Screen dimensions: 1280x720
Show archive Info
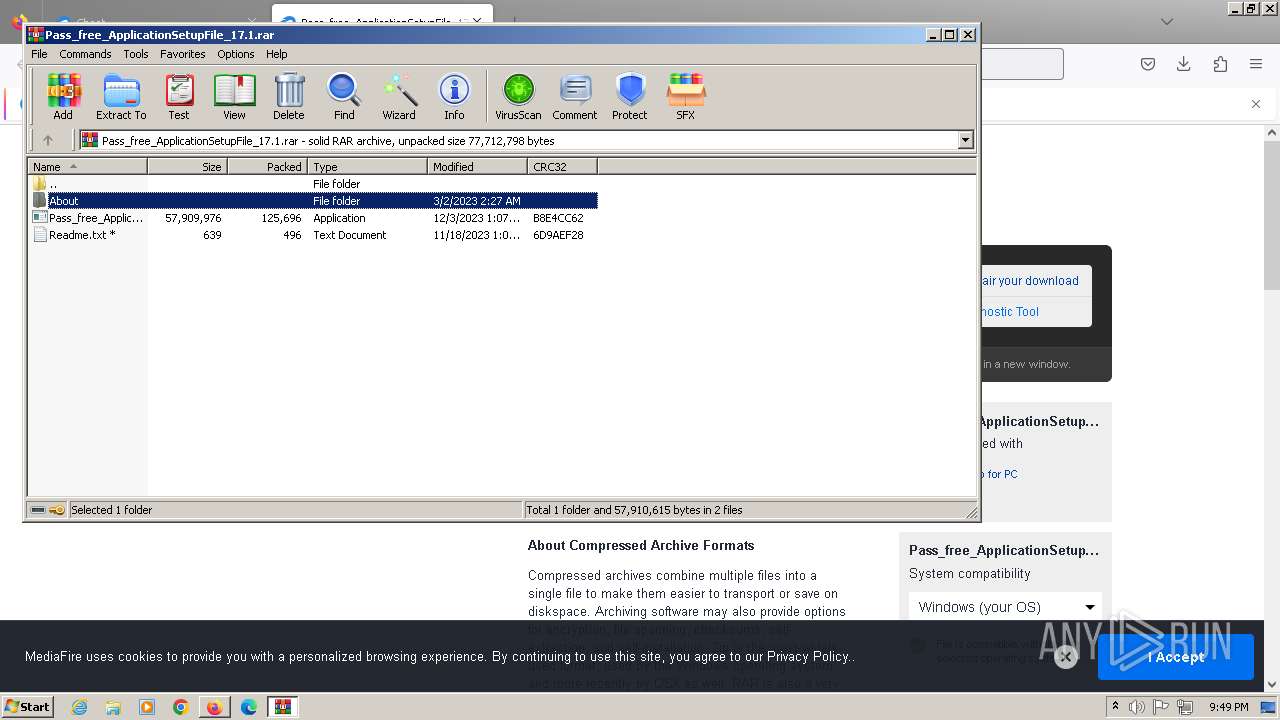(x=454, y=97)
